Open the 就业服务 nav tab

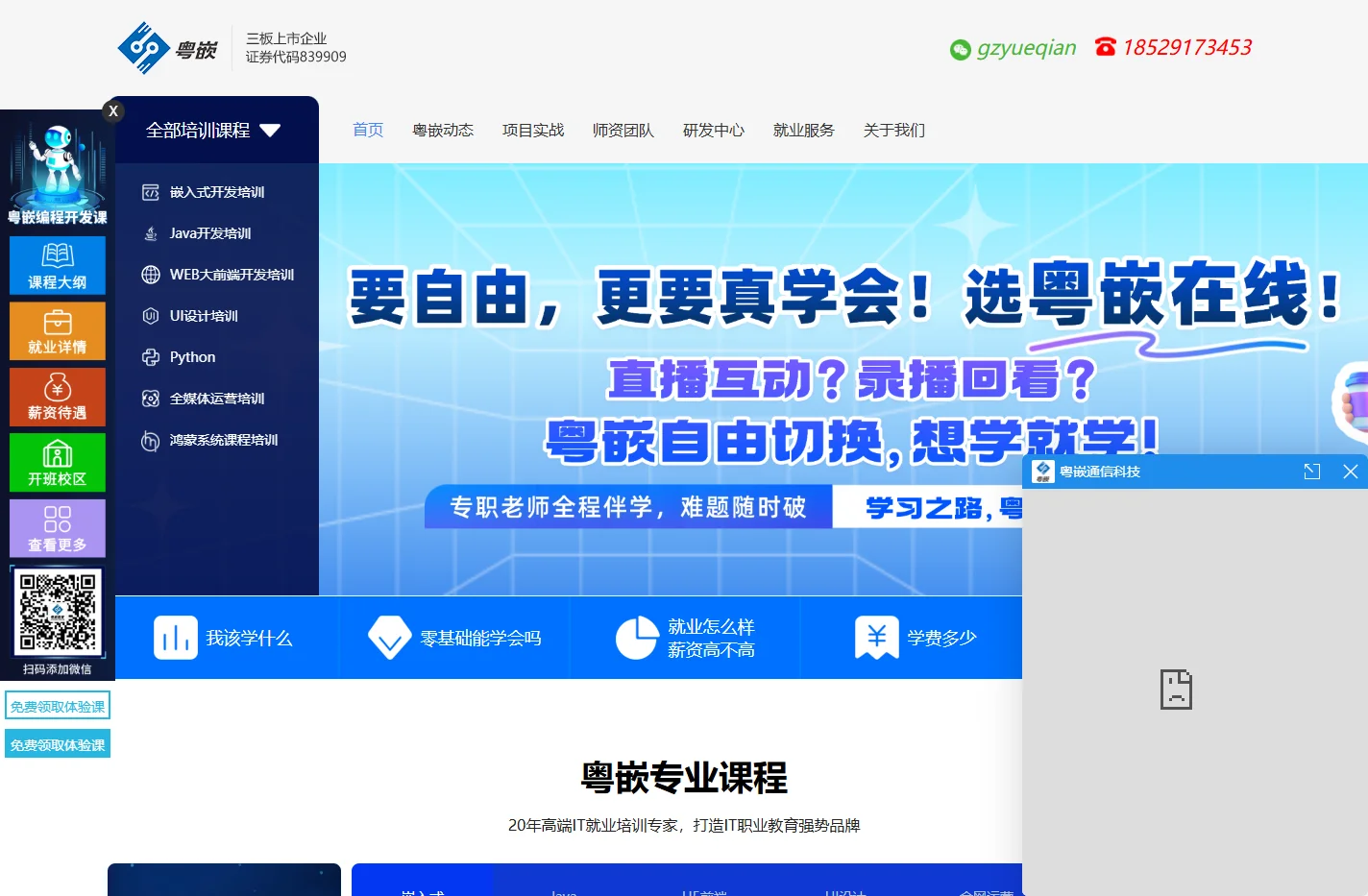(x=804, y=130)
